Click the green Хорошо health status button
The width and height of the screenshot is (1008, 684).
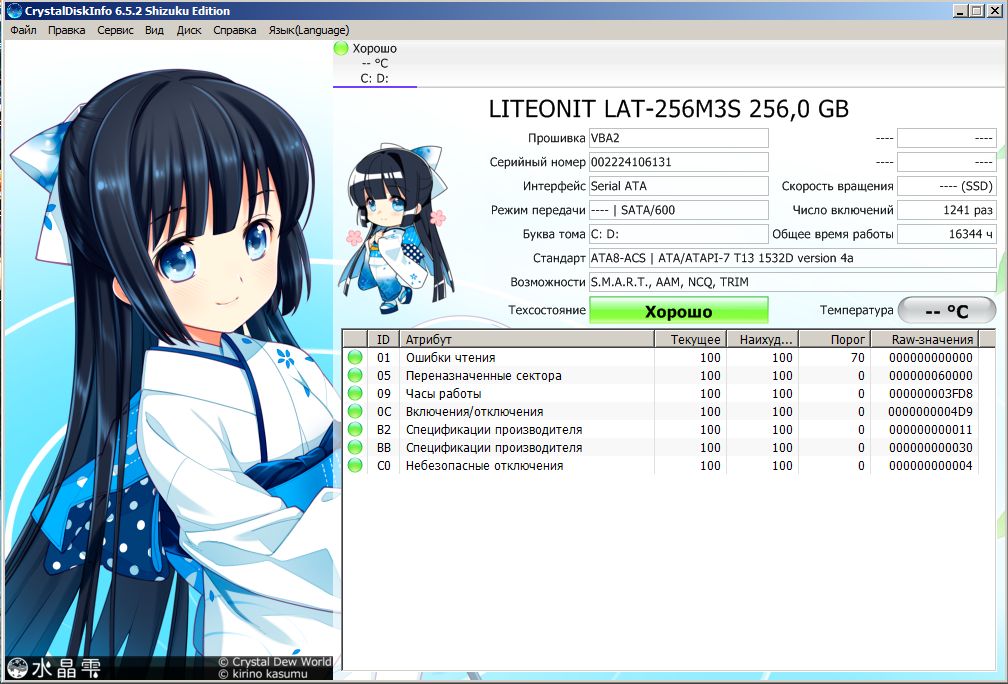[x=679, y=310]
